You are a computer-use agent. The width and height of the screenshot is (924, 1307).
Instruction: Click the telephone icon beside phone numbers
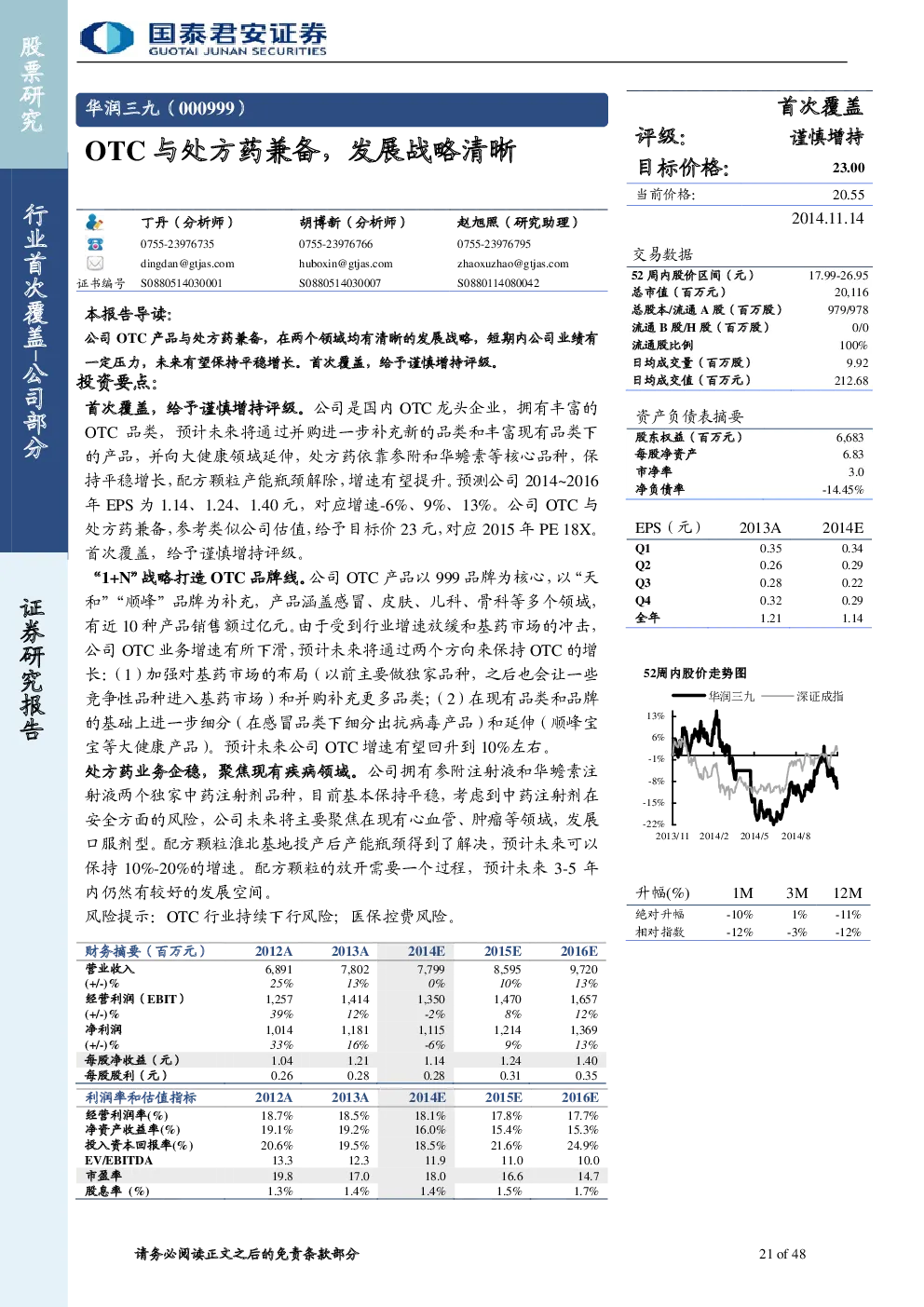[94, 244]
